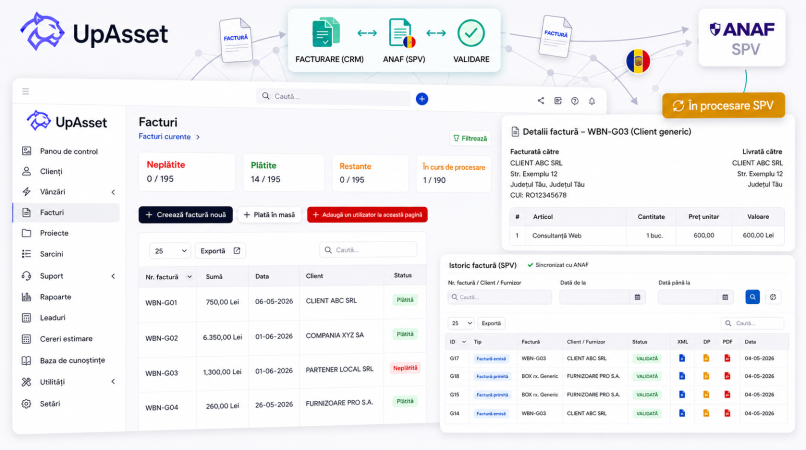Click the orange DP icon for row G17
This screenshot has width=806, height=450.
coord(706,358)
